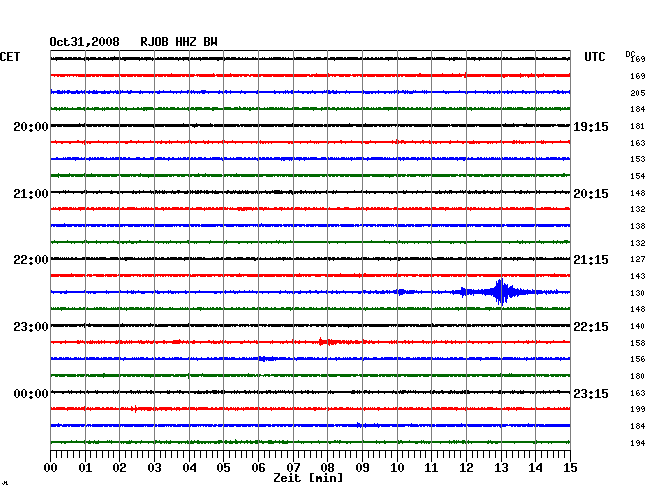Click minute label 01 on time axis
This screenshot has width=650, height=494.
[85, 468]
